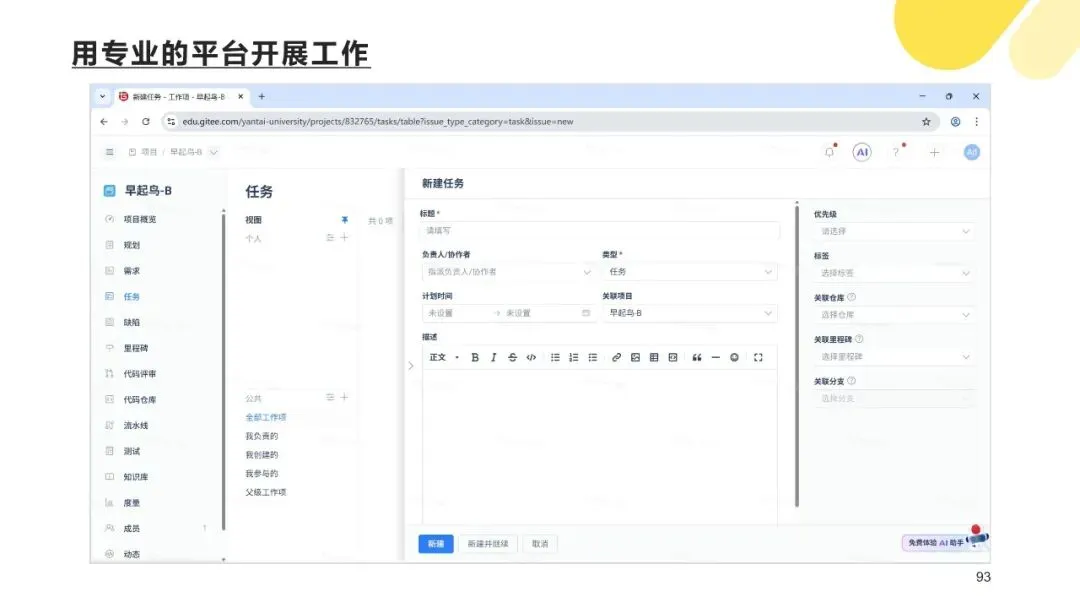Insert link using editor toolbar icon
The height and width of the screenshot is (608, 1080).
(616, 357)
